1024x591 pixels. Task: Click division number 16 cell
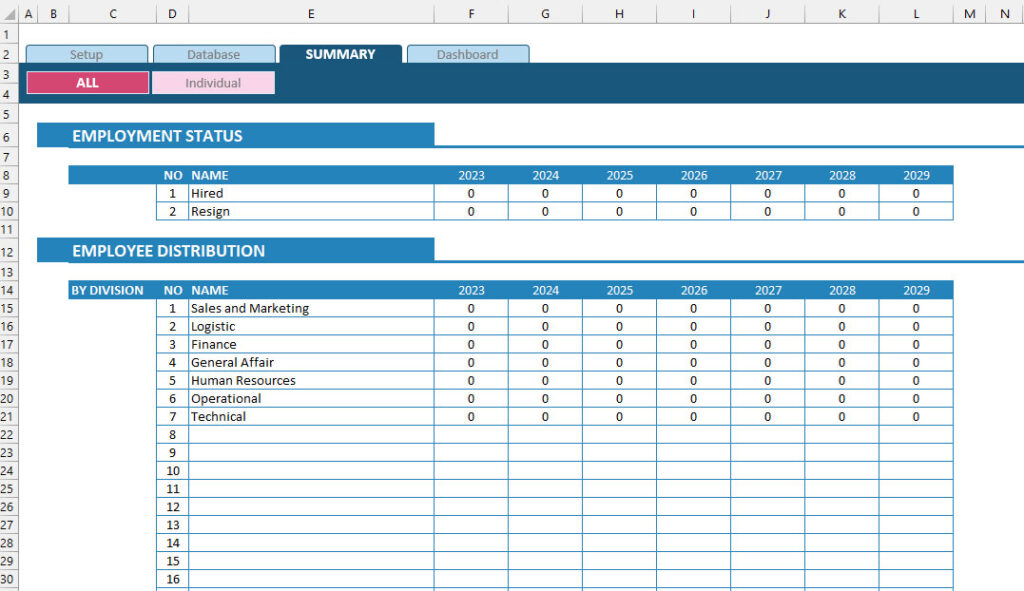[172, 579]
